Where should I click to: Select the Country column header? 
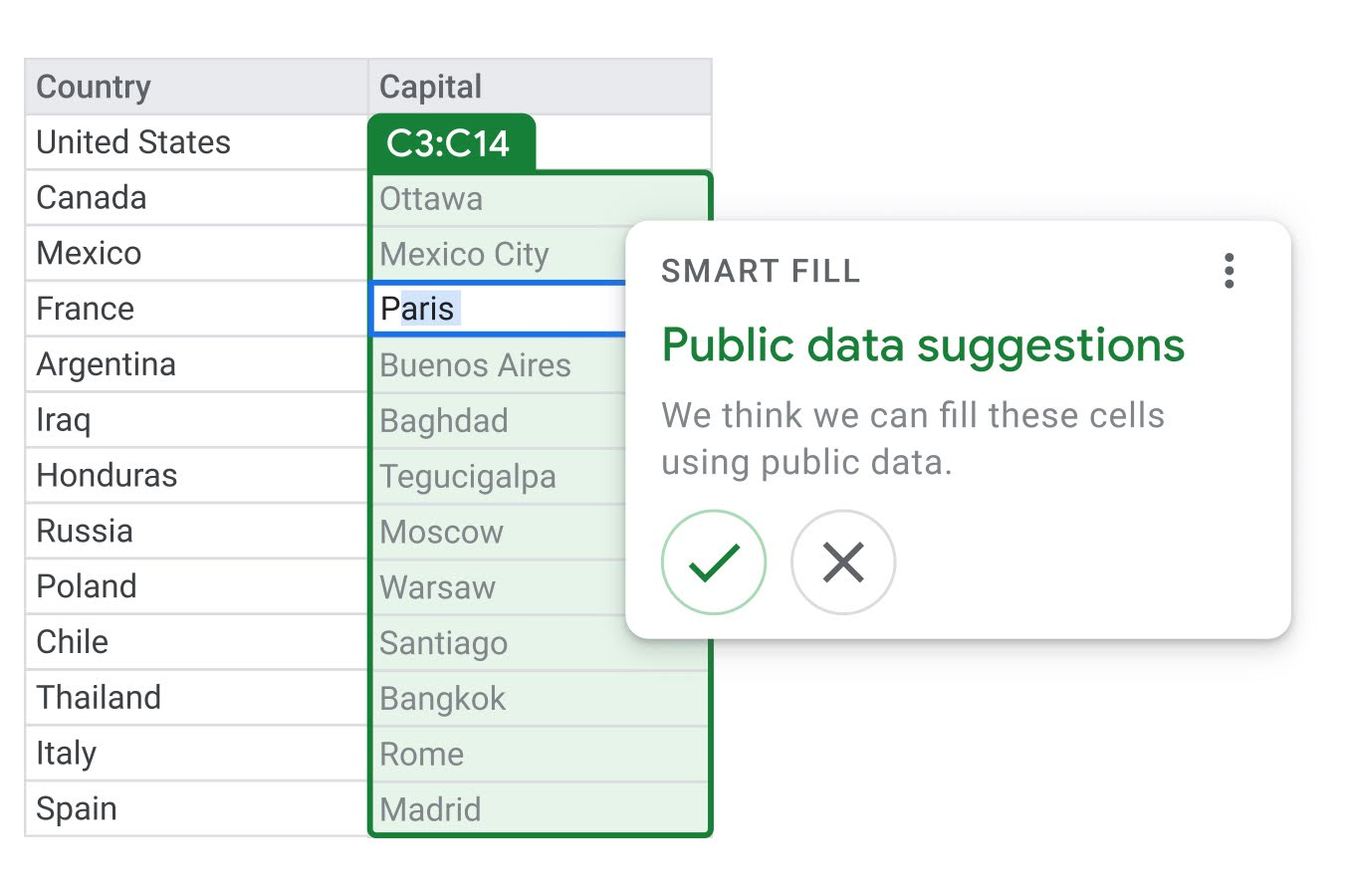click(x=93, y=87)
